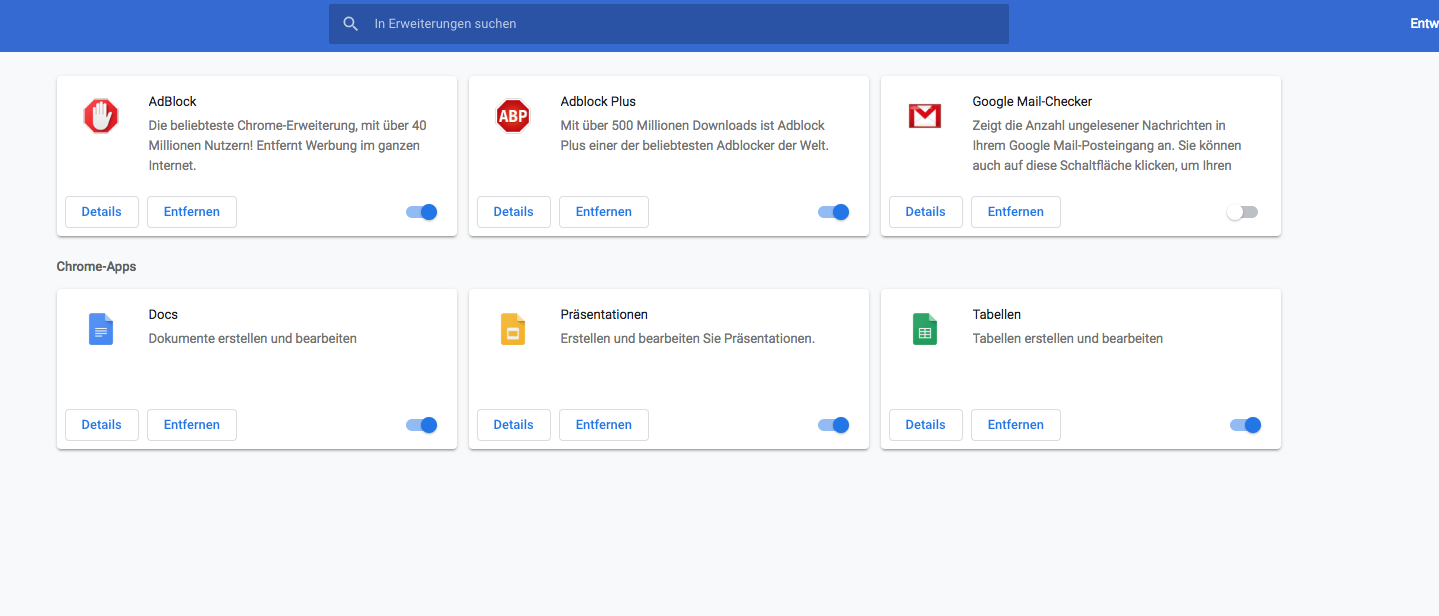Click the Adblock Plus ABP icon
This screenshot has width=1439, height=616.
(x=513, y=116)
